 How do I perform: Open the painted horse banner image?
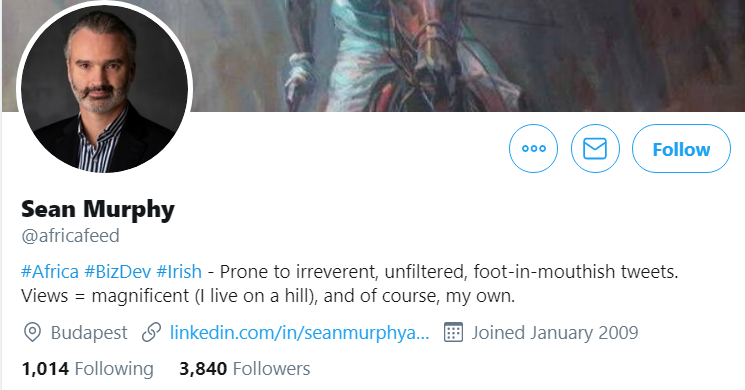coord(466,56)
